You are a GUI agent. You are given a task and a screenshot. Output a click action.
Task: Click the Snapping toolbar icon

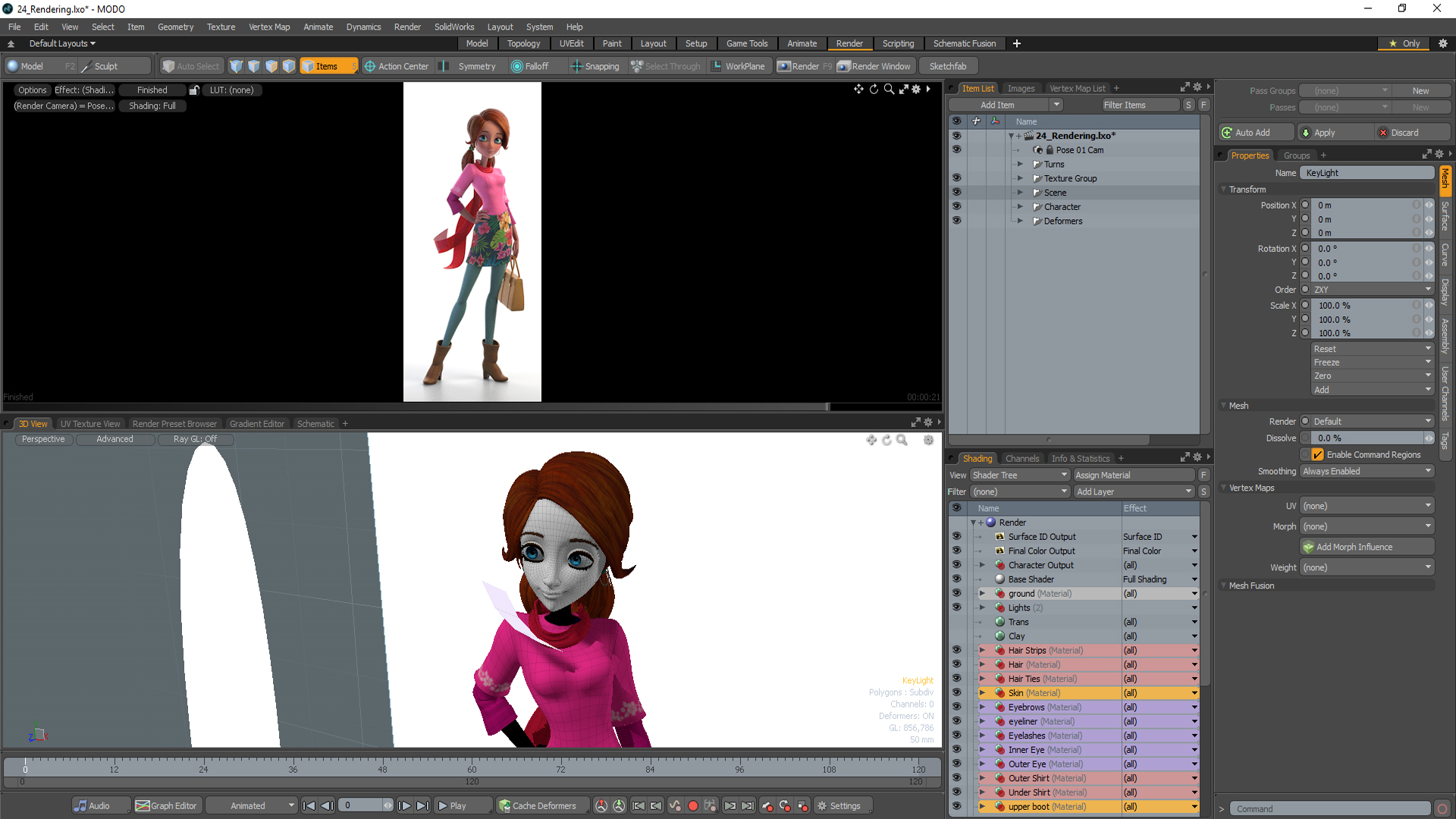[576, 67]
